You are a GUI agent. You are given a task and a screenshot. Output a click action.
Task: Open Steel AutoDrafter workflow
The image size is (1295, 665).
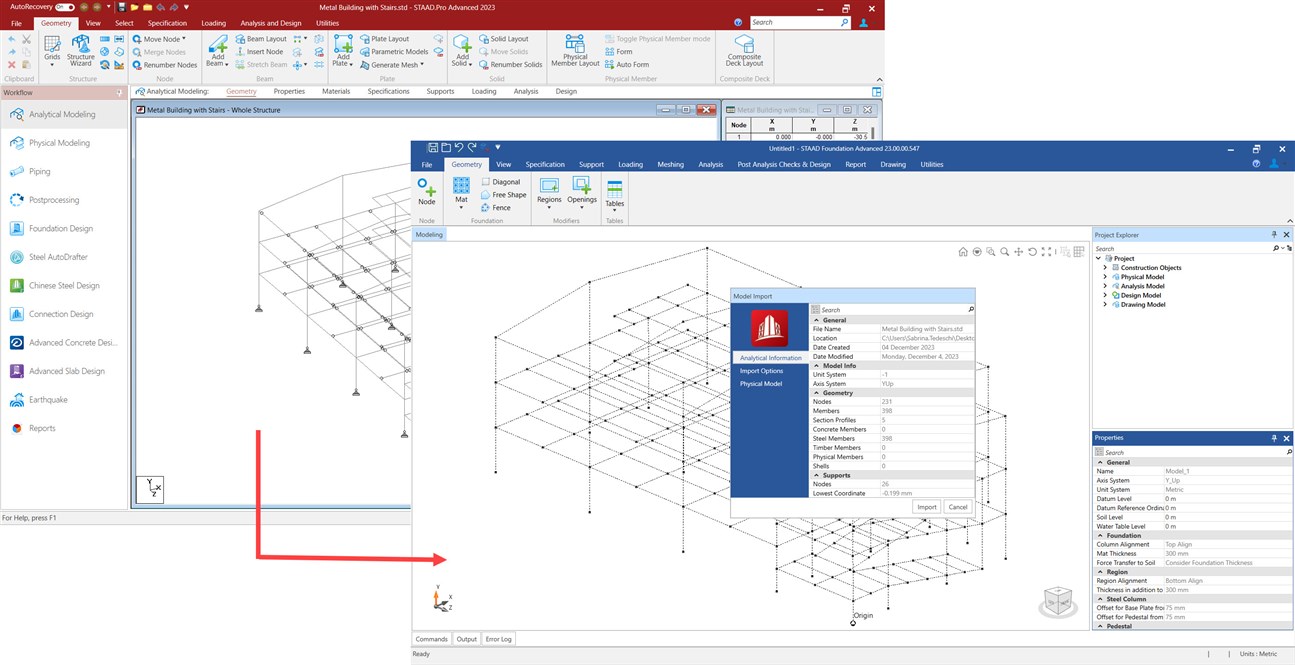coord(65,257)
